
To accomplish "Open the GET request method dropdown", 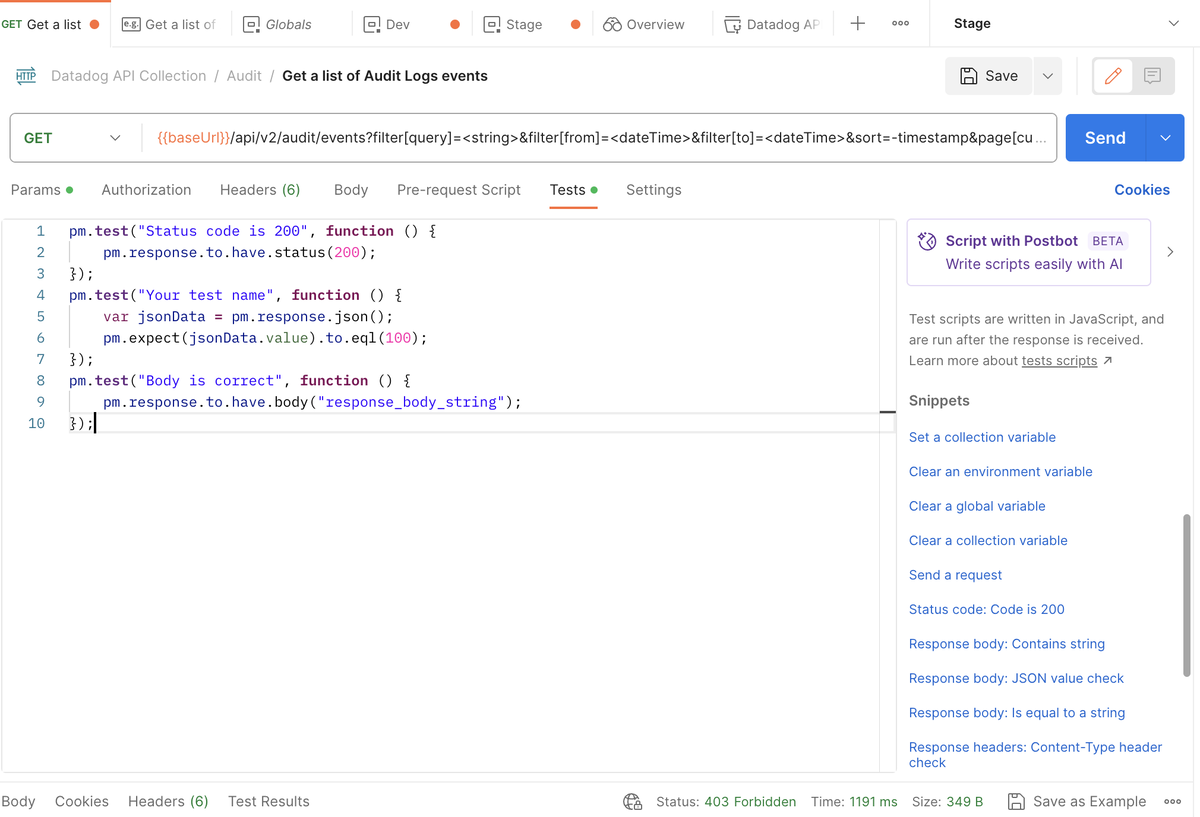I will [x=75, y=137].
